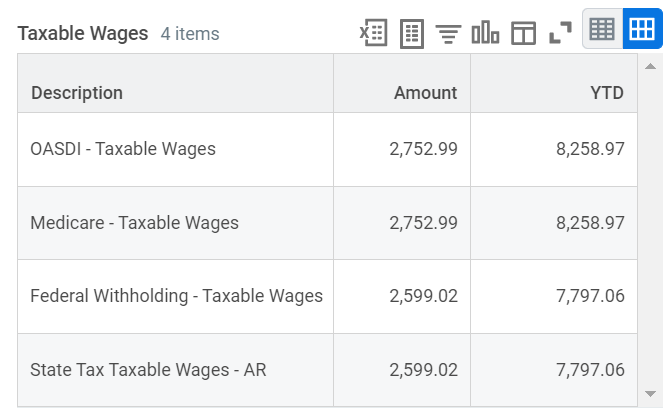Select the OASDI - Taxable Wages cell
Screen dimensions: 672x418
pyautogui.click(x=175, y=150)
